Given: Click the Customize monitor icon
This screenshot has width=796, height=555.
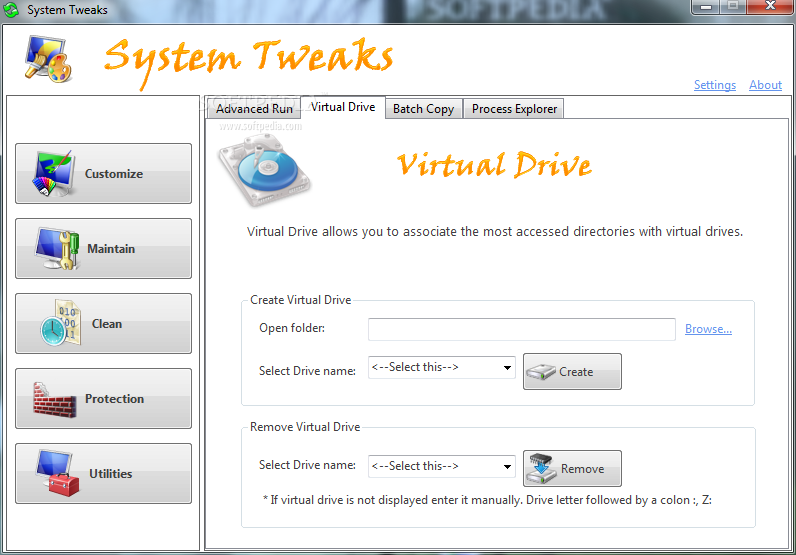Looking at the screenshot, I should [54, 174].
